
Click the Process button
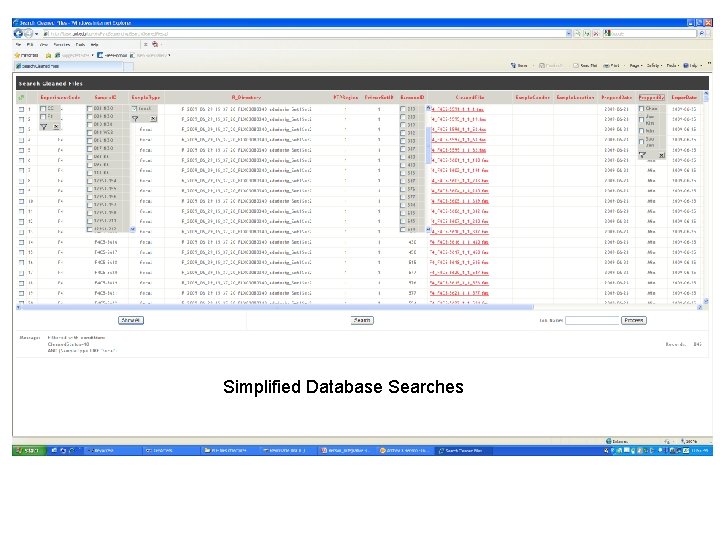click(634, 321)
